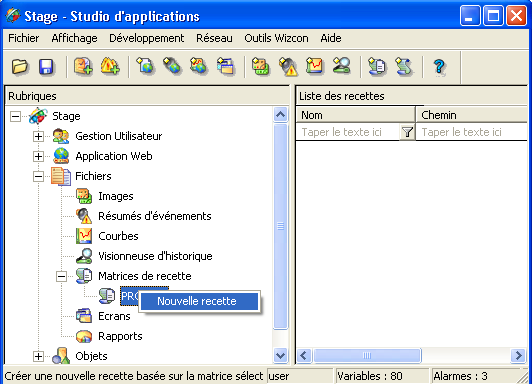This screenshot has width=532, height=384.
Task: Click the recipe list scroll left arrow
Action: 304,356
